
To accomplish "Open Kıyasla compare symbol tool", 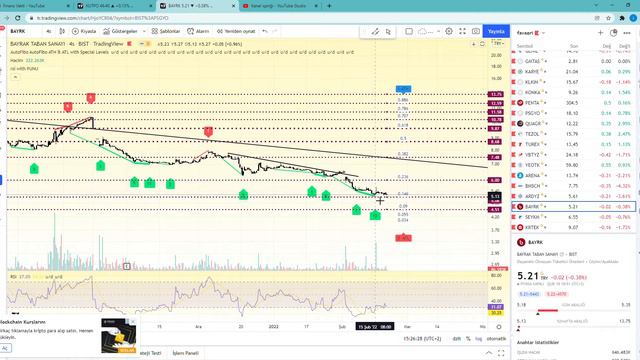I will point(84,31).
